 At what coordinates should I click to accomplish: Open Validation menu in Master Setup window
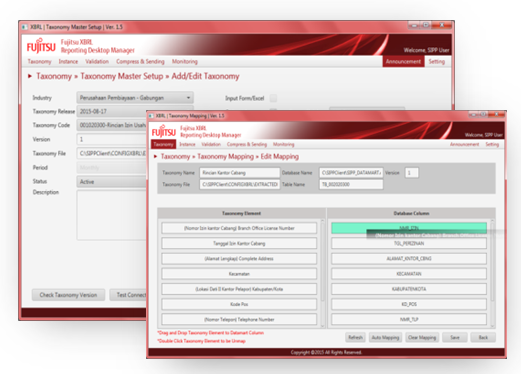[x=97, y=61]
